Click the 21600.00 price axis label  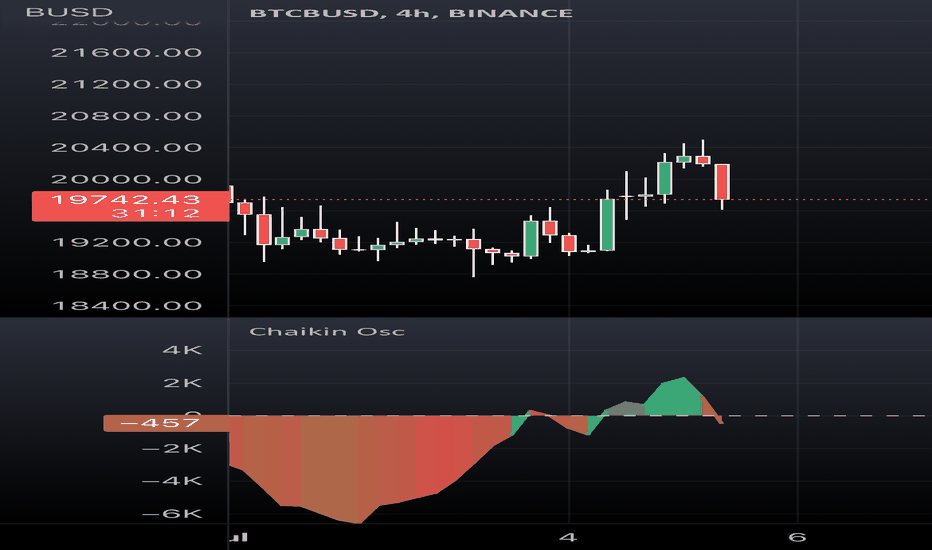click(127, 52)
